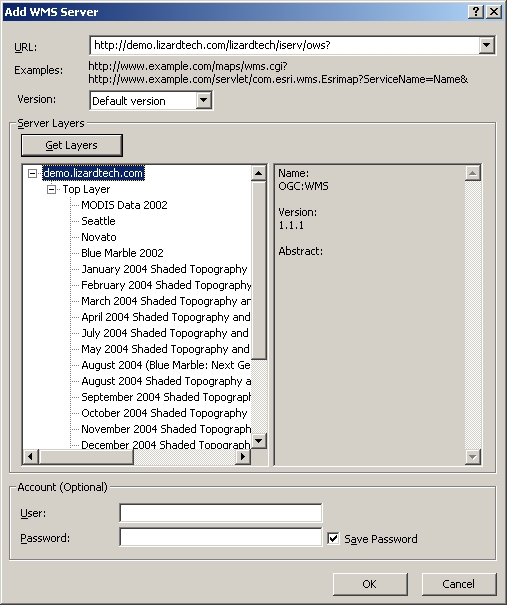
Task: Uncheck the Save Password checkbox
Action: coord(333,538)
